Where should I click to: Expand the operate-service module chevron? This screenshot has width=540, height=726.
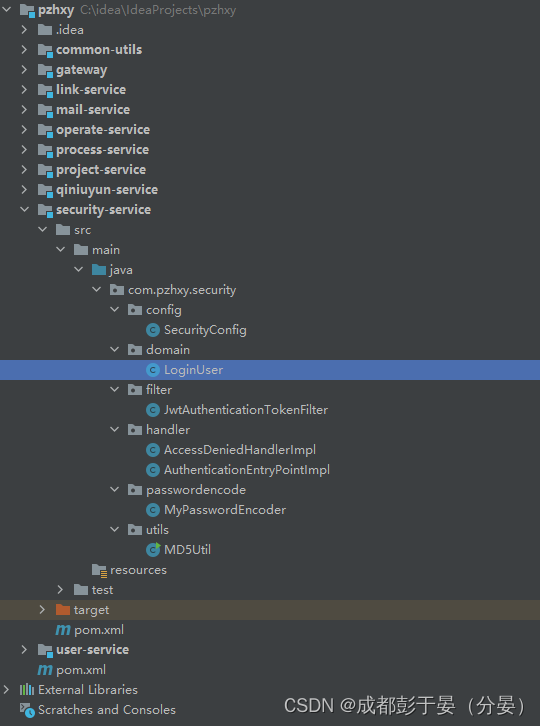point(24,130)
